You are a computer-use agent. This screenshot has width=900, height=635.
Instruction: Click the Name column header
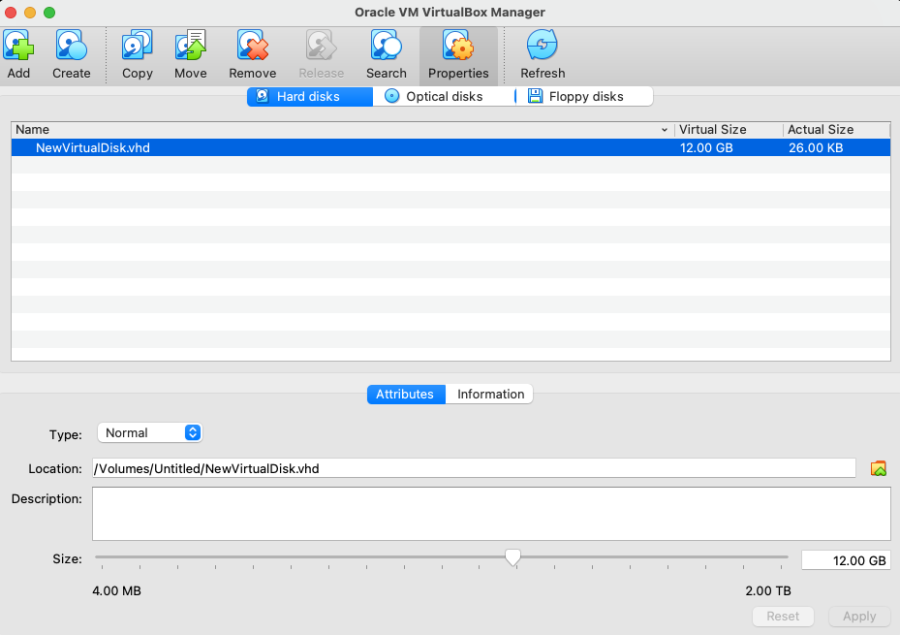pyautogui.click(x=343, y=130)
